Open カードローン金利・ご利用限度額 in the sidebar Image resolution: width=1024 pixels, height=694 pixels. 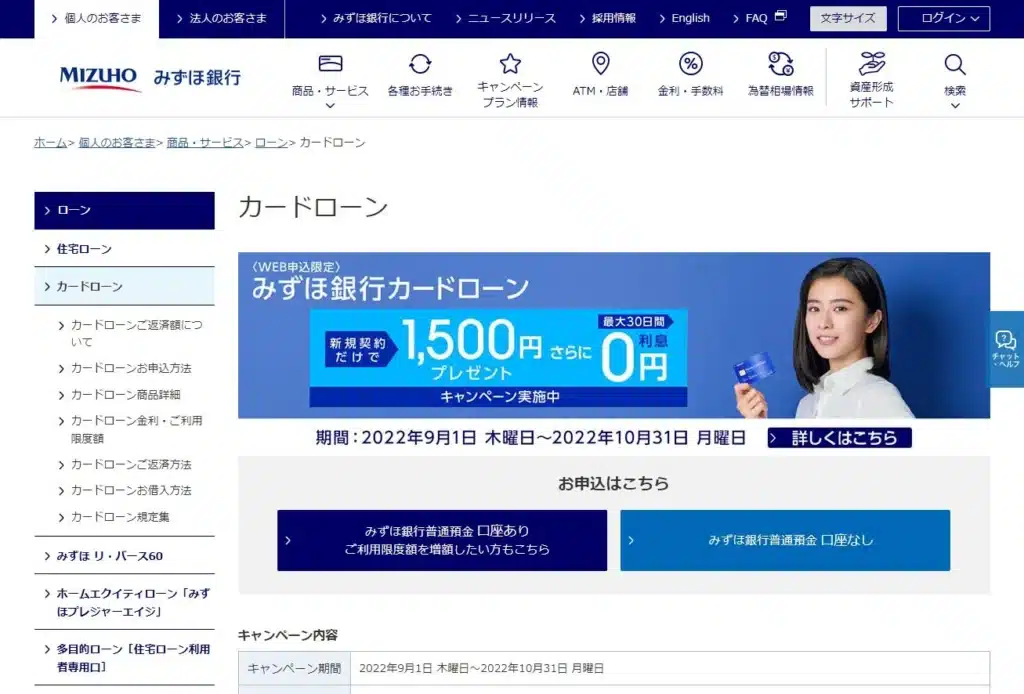(131, 429)
